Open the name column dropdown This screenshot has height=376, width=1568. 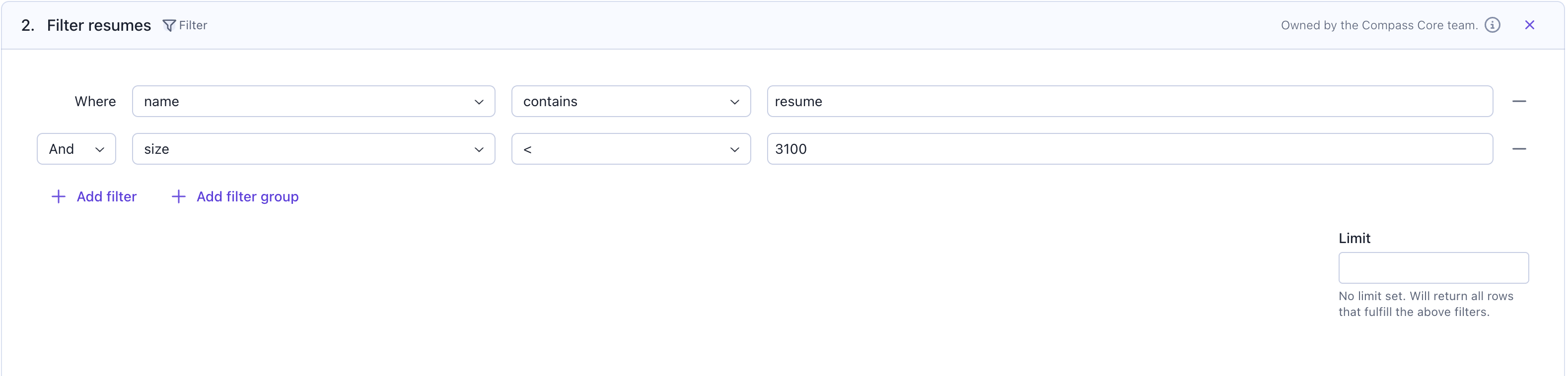point(313,101)
